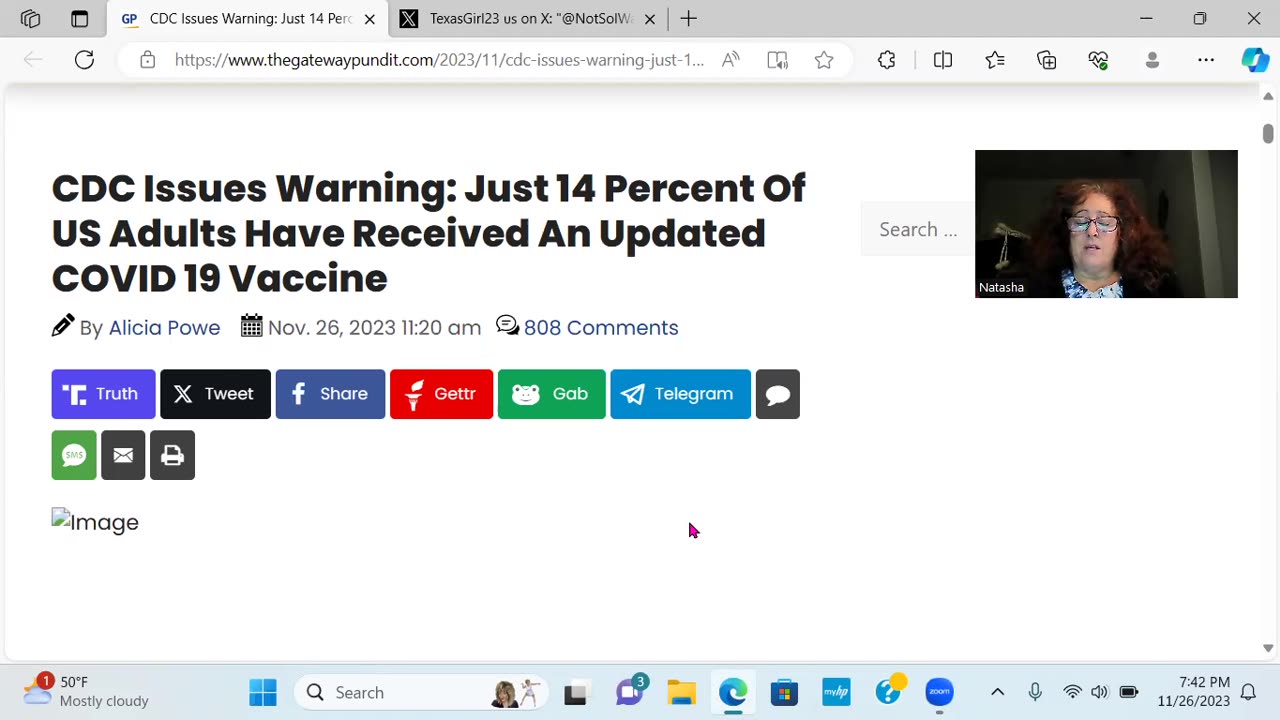This screenshot has width=1280, height=720.
Task: Open Edge workspaces icon
Action: (x=30, y=19)
